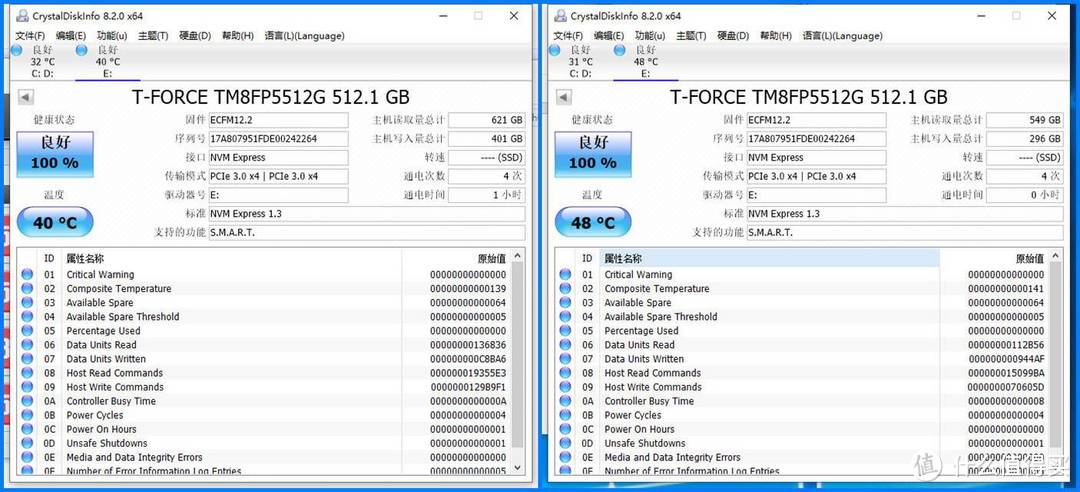
Task: Open 主题(T) menu in the 48 °C window
Action: click(x=691, y=36)
